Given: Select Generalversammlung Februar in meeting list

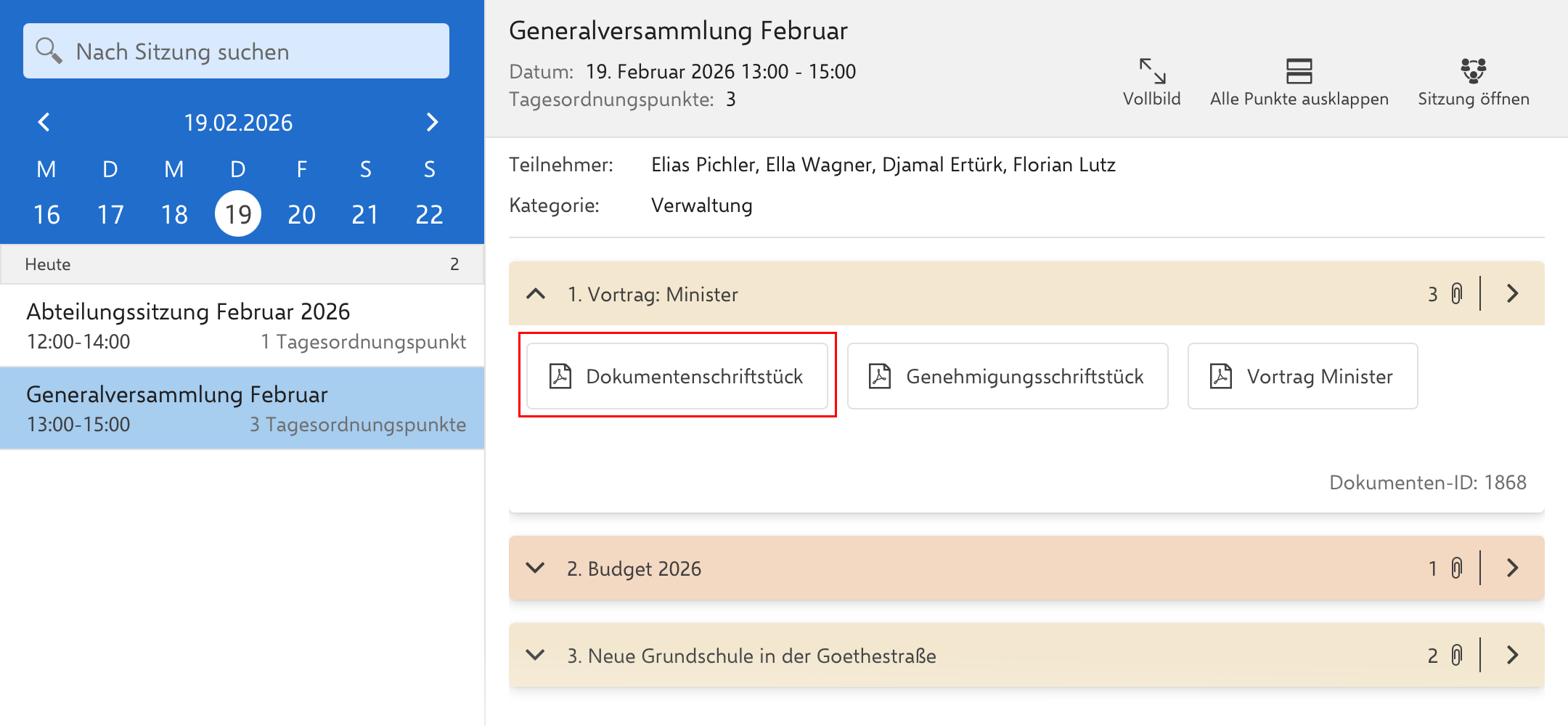Looking at the screenshot, I should 242,408.
